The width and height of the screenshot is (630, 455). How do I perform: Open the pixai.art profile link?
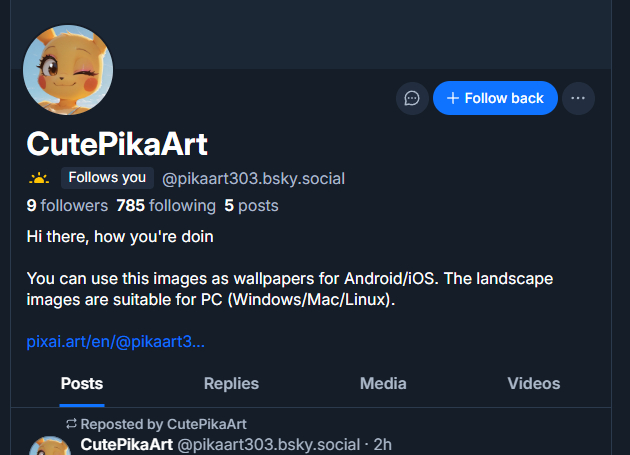point(116,342)
